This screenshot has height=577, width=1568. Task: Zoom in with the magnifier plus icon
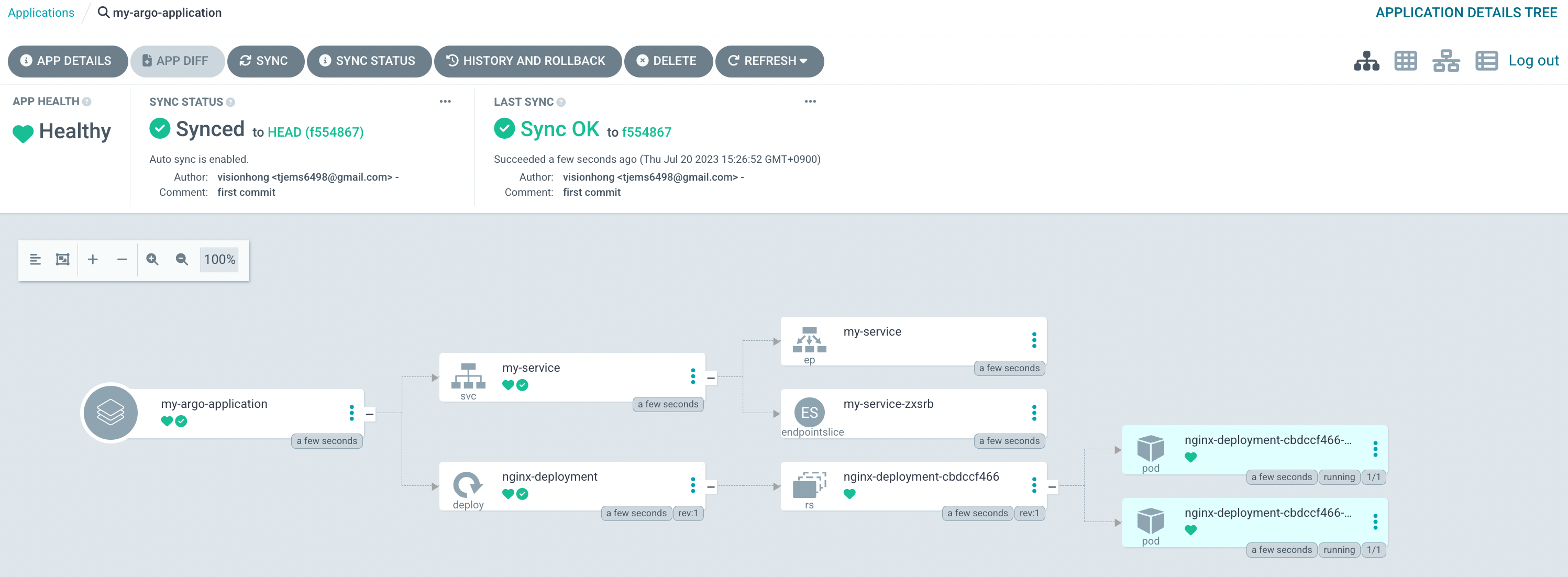coord(152,259)
